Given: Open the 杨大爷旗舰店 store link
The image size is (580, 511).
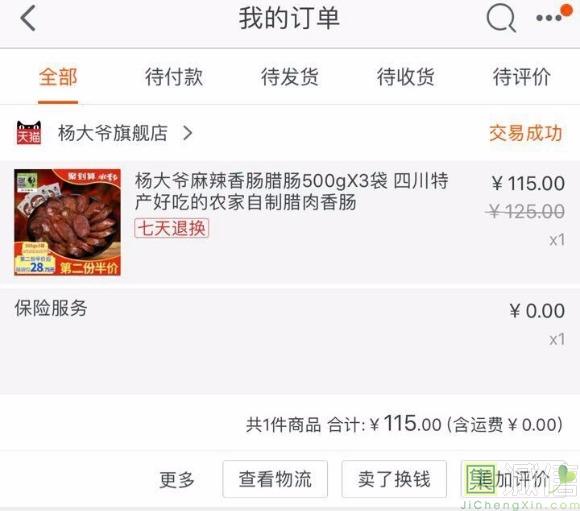Looking at the screenshot, I should point(113,133).
